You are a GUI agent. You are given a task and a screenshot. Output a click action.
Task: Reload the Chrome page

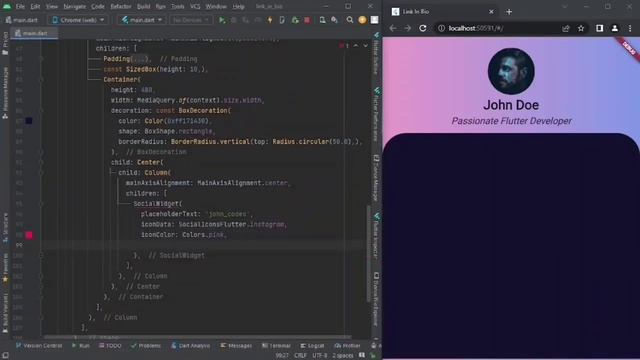(423, 28)
